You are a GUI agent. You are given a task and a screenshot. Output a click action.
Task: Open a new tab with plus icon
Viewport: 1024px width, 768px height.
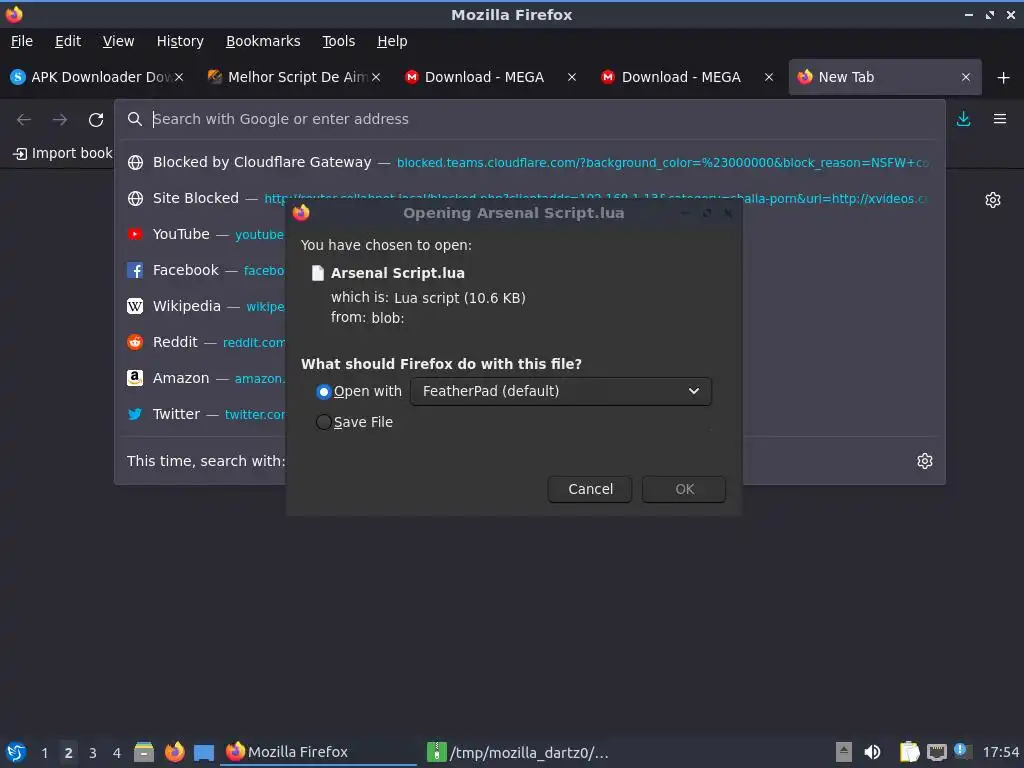tap(1004, 78)
